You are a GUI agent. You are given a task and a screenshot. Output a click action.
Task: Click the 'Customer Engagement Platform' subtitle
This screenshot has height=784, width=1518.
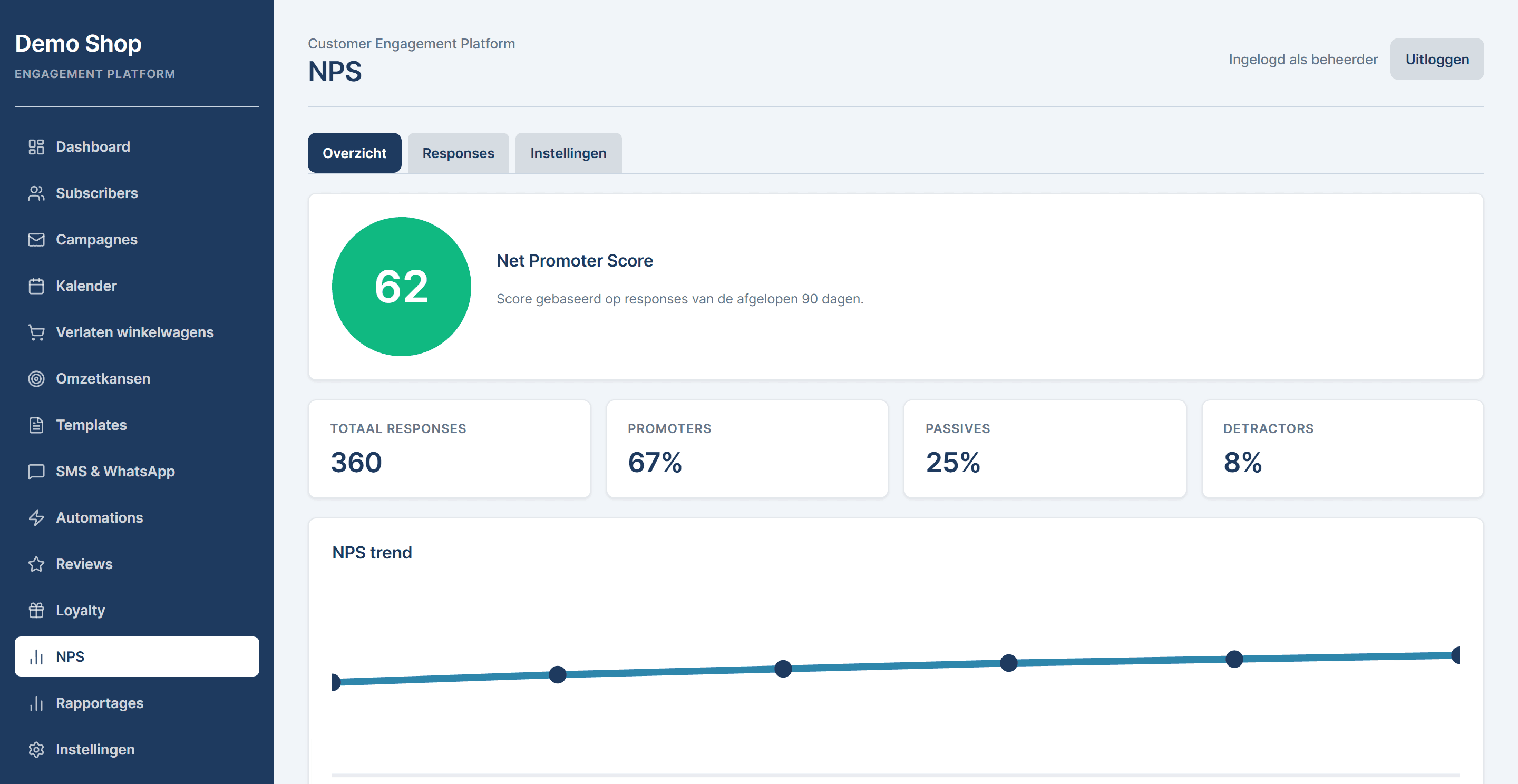pyautogui.click(x=411, y=44)
